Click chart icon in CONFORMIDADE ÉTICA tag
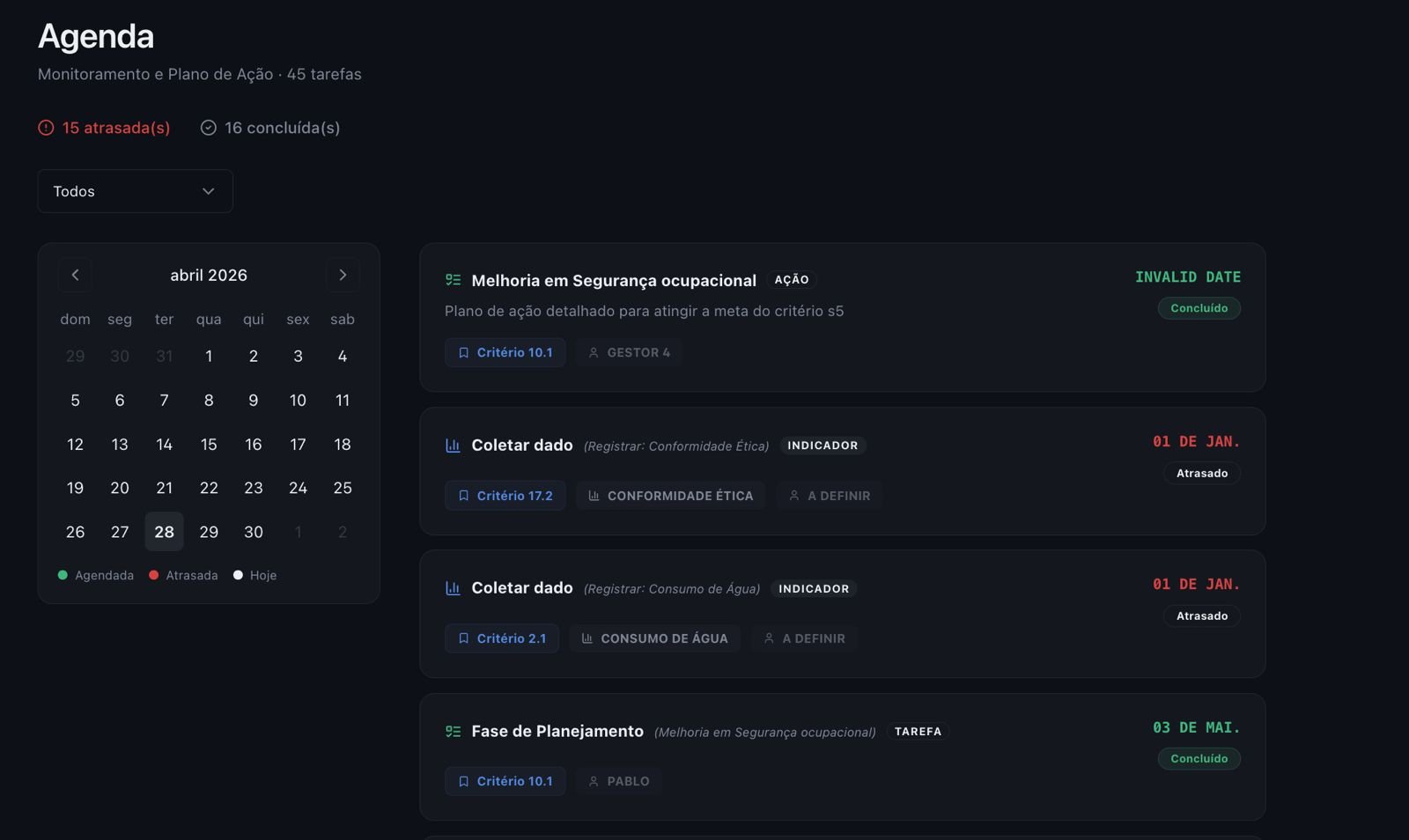The width and height of the screenshot is (1409, 840). pyautogui.click(x=594, y=496)
